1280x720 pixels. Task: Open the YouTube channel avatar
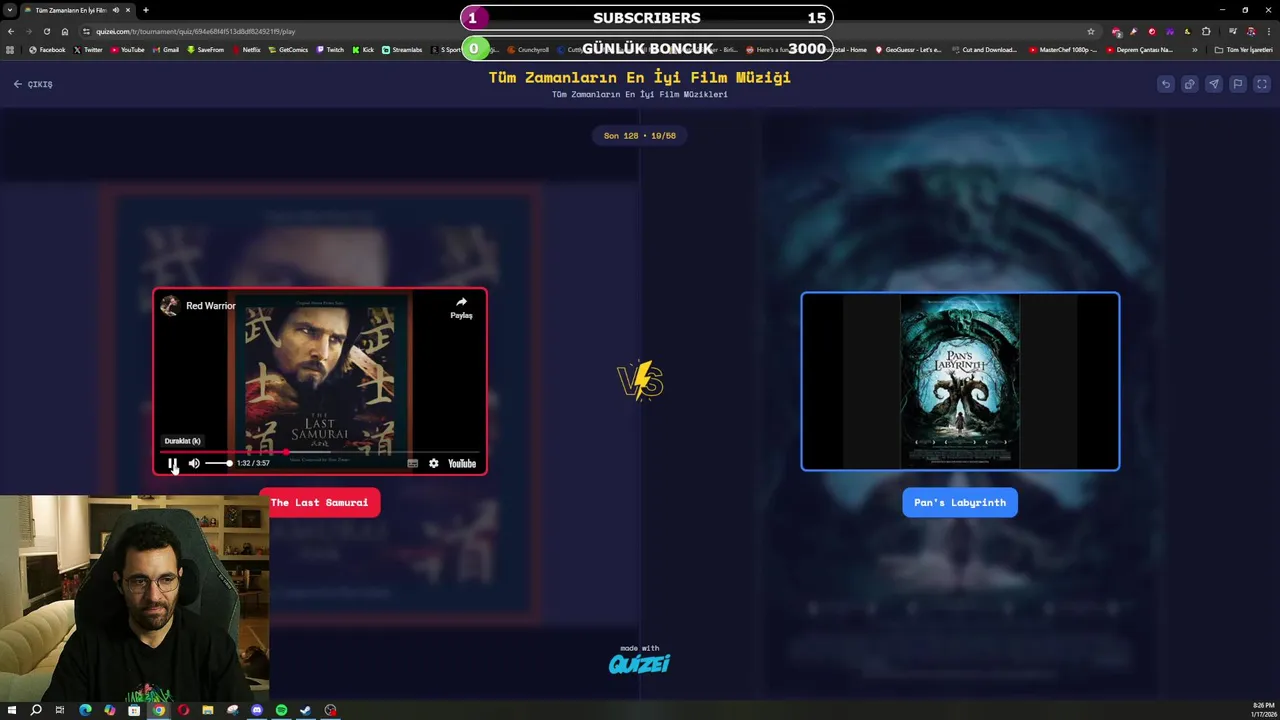point(170,306)
